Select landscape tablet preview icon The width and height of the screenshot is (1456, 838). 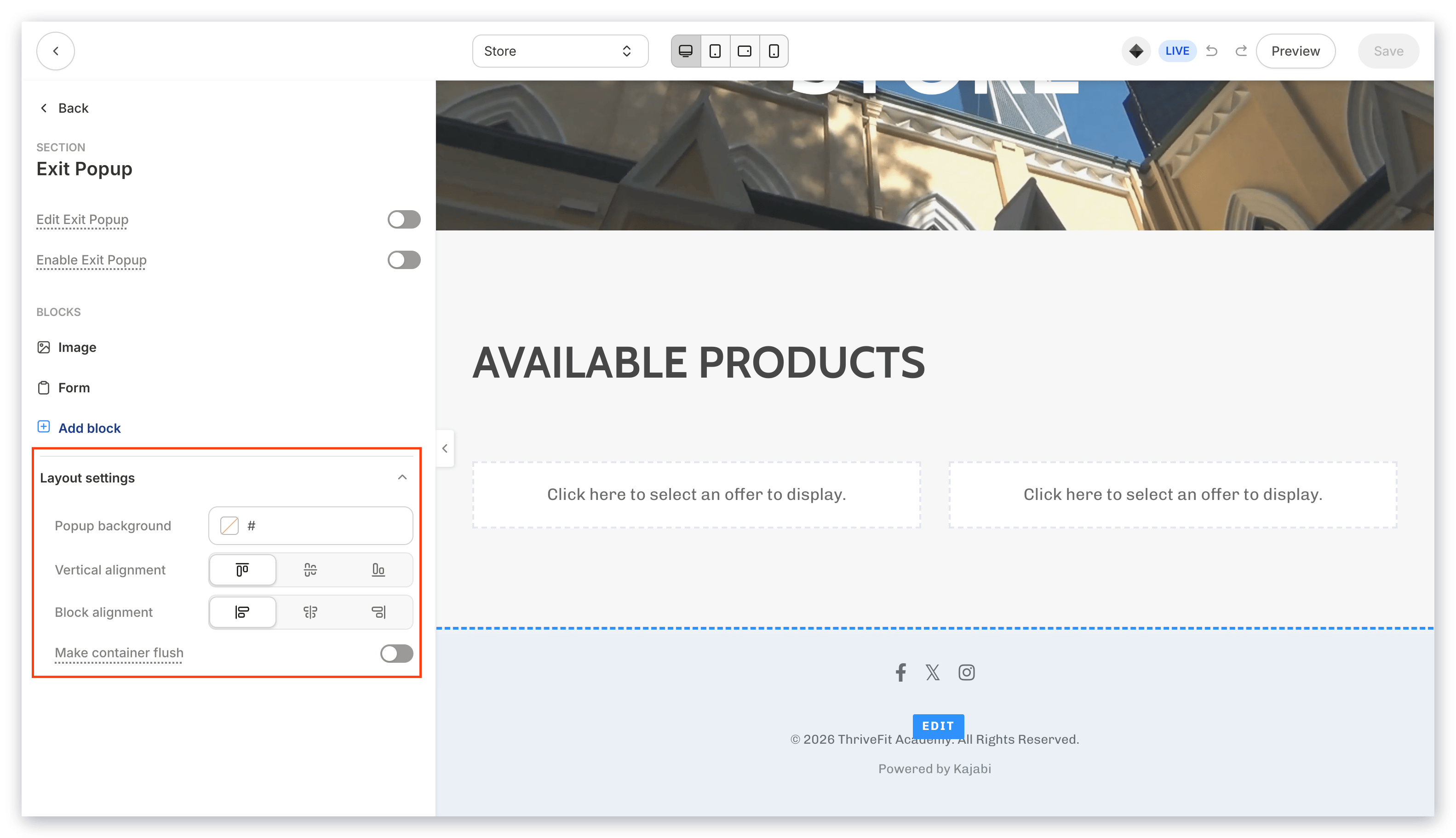tap(744, 51)
